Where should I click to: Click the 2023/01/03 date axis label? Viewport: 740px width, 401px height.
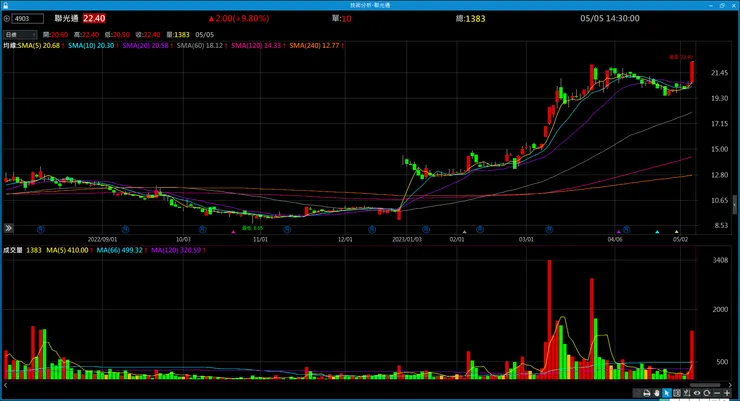407,240
